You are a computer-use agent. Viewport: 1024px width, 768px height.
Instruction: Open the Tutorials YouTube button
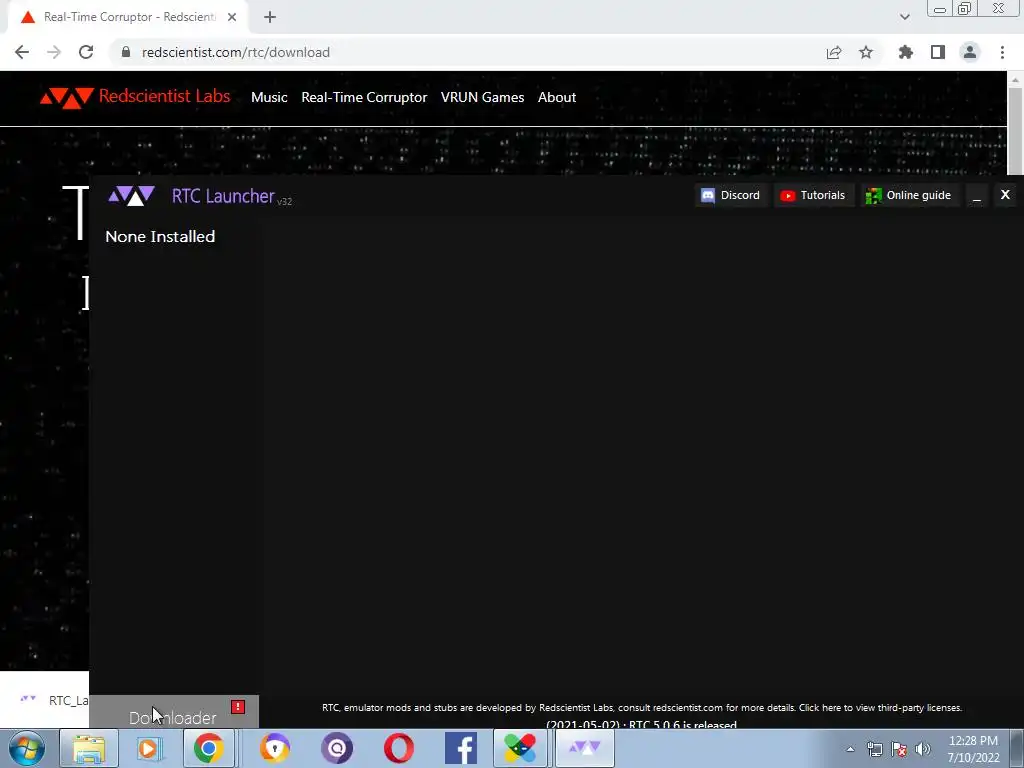814,195
